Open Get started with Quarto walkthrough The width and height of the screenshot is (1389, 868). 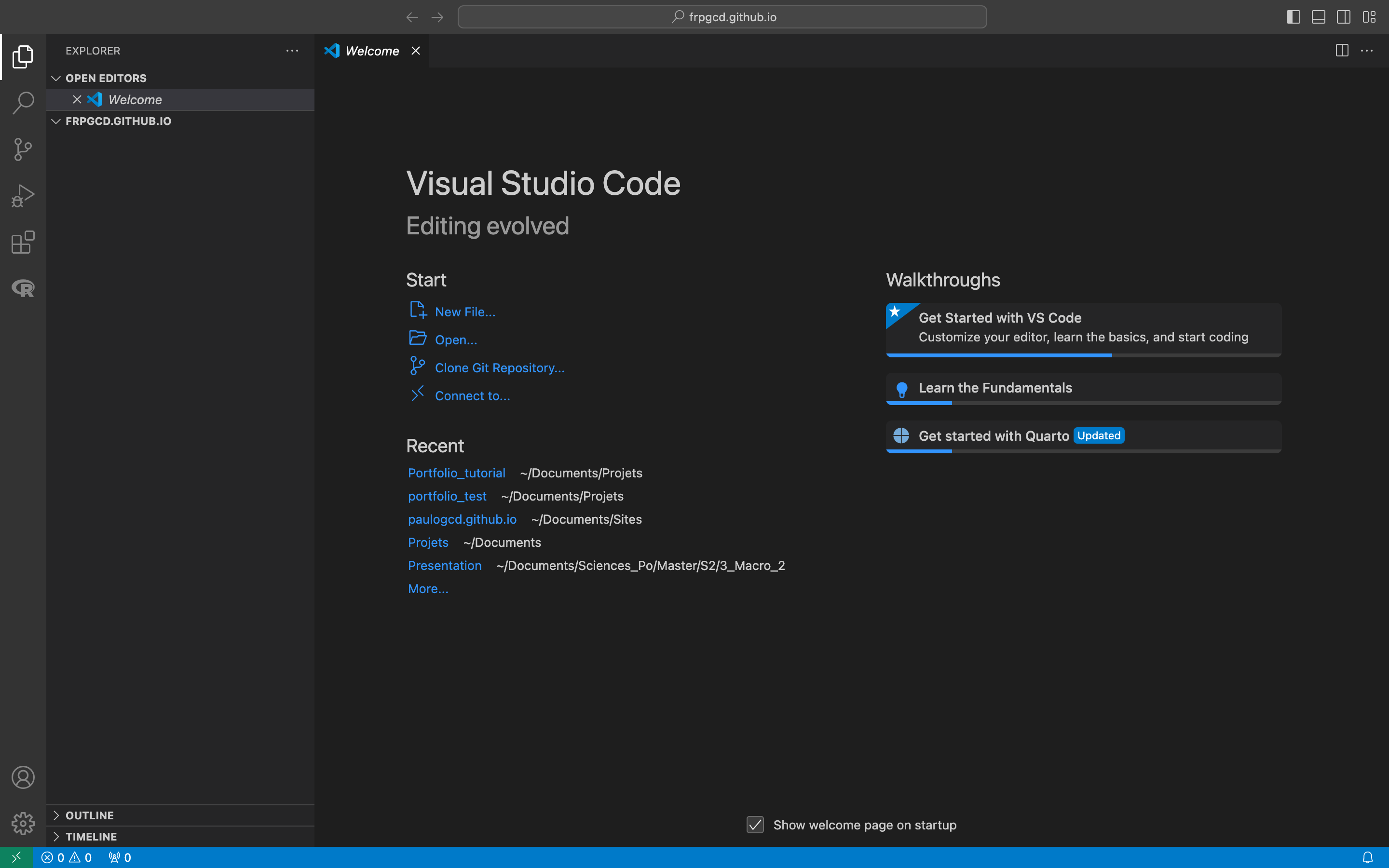[x=1084, y=437]
